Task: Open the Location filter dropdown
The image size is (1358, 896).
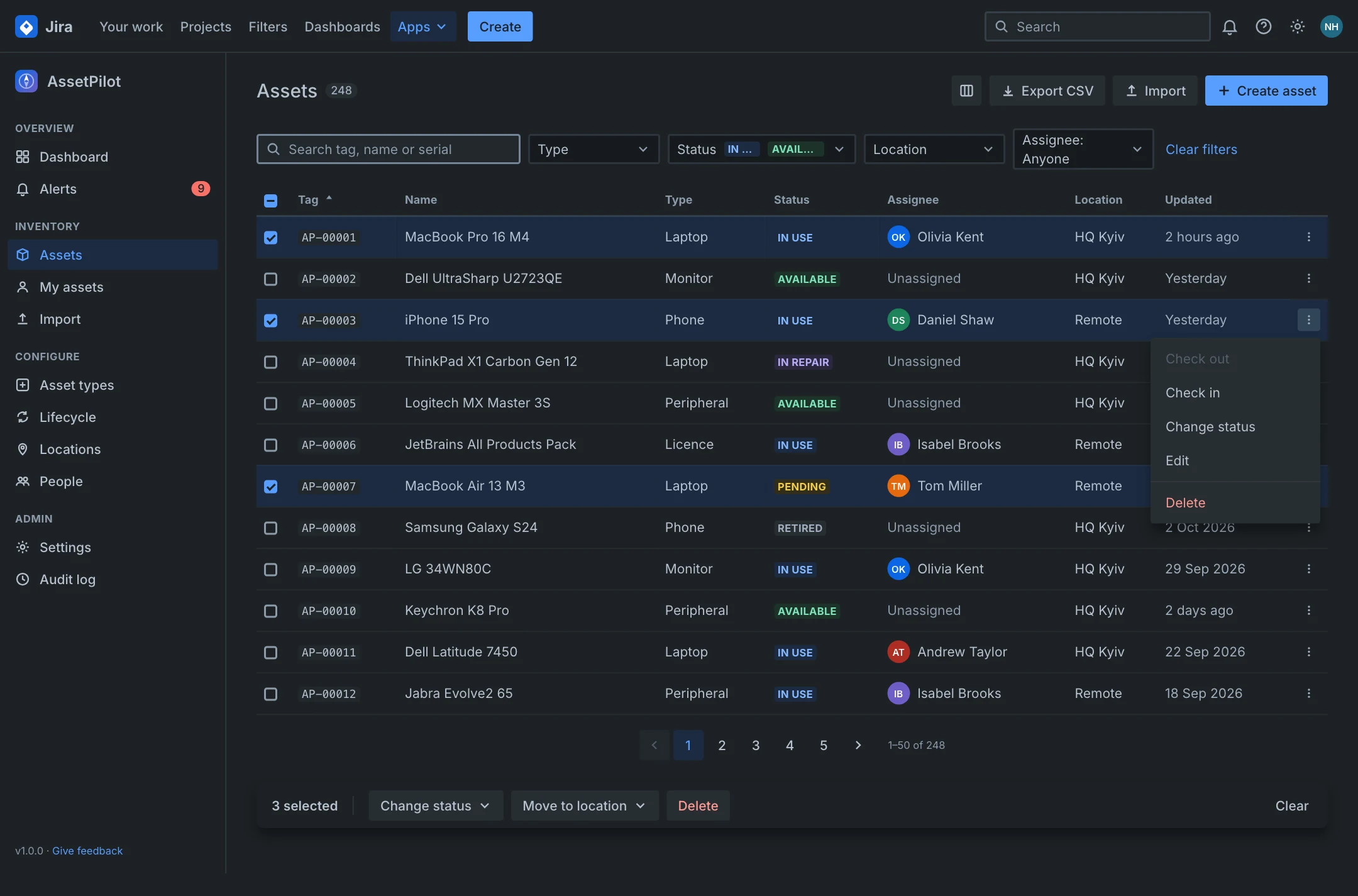Action: coord(934,149)
